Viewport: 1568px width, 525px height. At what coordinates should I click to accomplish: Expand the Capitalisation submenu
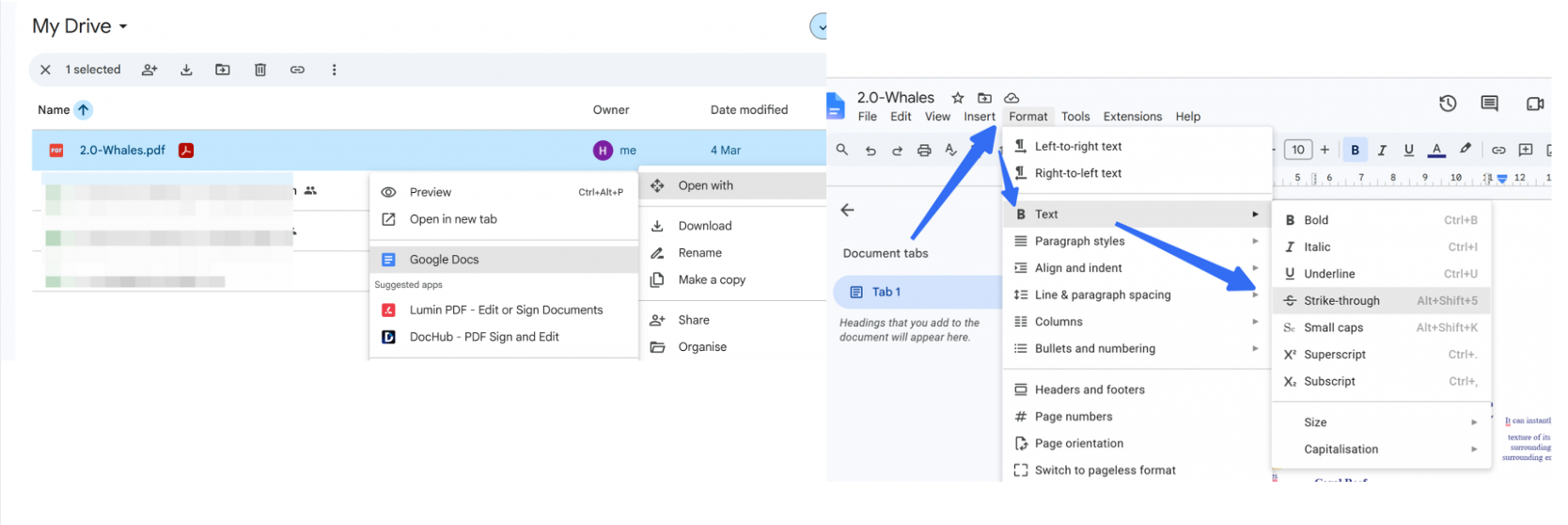[1381, 450]
